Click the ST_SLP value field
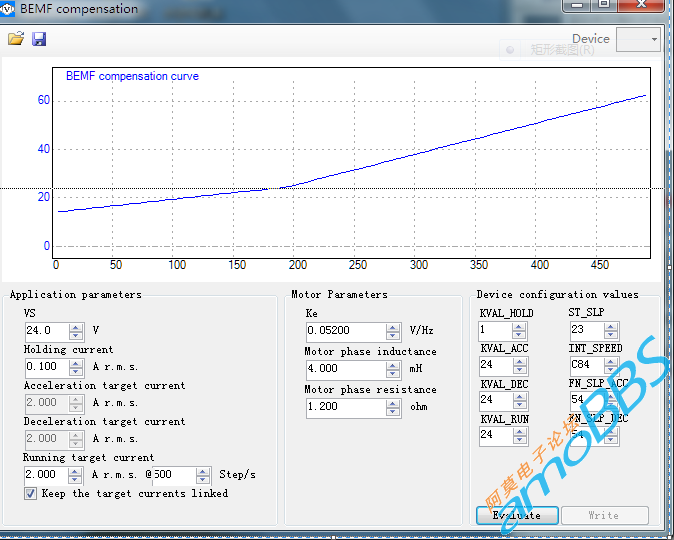The height and width of the screenshot is (540, 674). [587, 330]
